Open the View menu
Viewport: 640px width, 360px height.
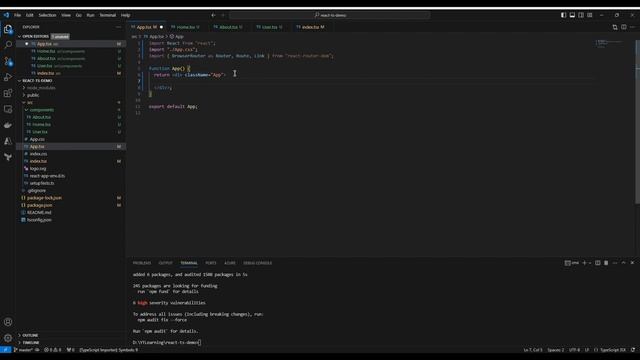click(x=66, y=15)
